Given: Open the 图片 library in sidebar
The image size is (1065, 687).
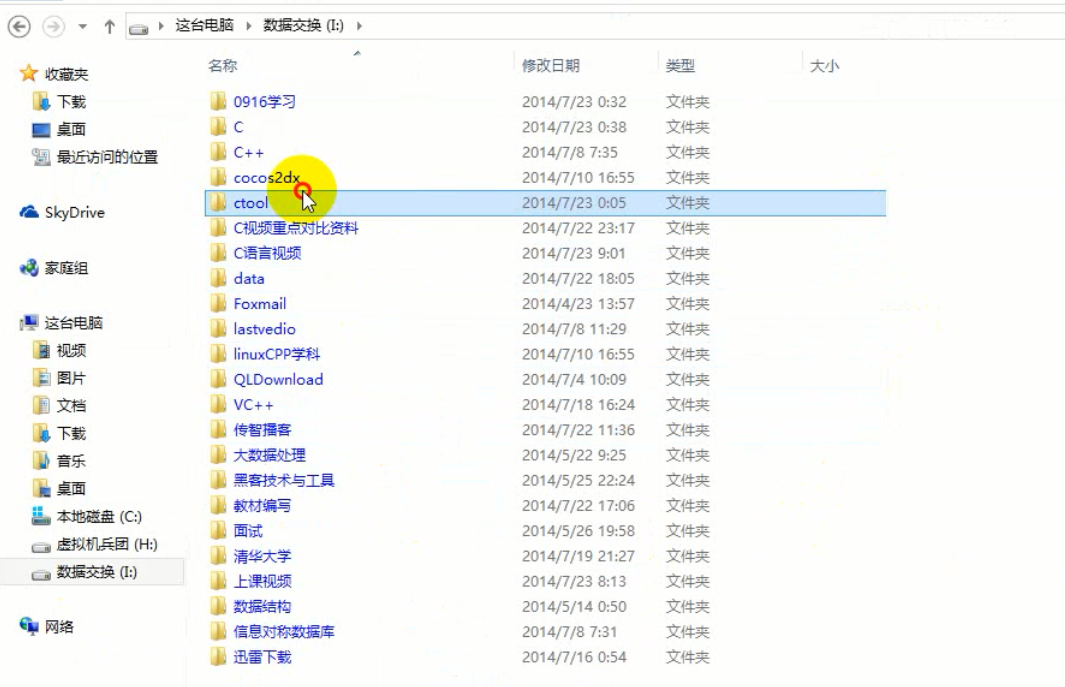Looking at the screenshot, I should point(71,378).
